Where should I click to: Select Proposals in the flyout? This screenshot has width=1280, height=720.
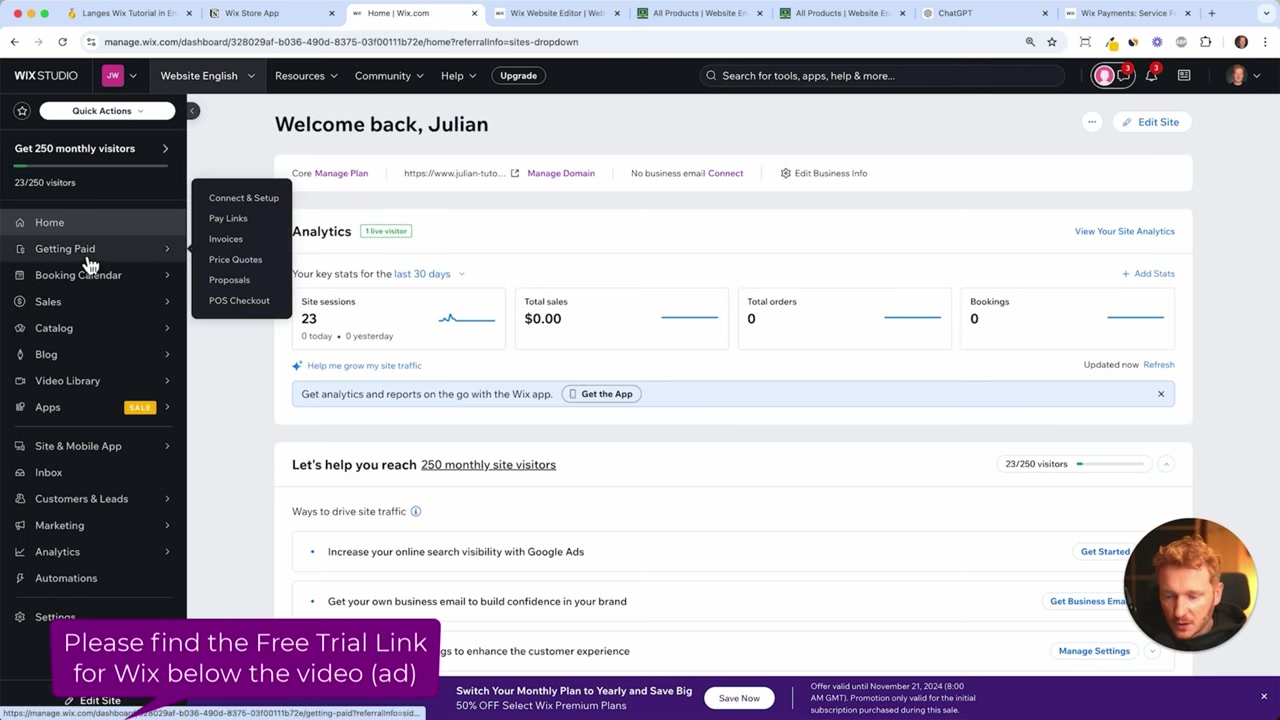pyautogui.click(x=229, y=280)
